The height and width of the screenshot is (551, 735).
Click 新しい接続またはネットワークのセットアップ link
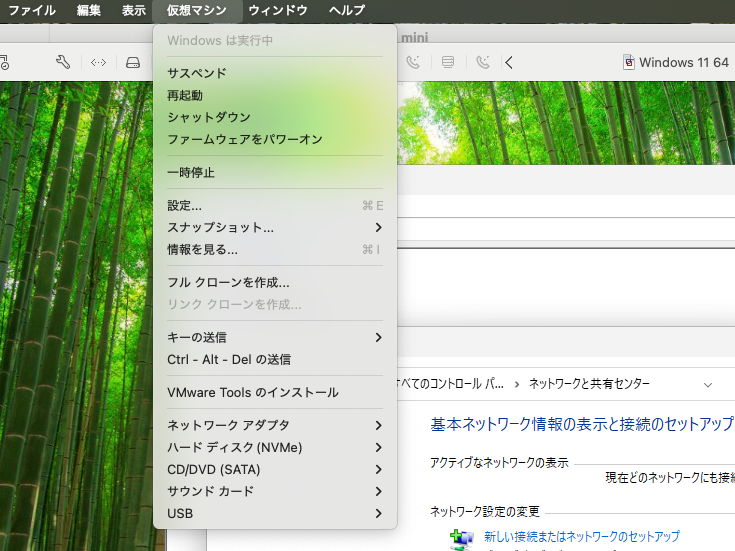(582, 536)
